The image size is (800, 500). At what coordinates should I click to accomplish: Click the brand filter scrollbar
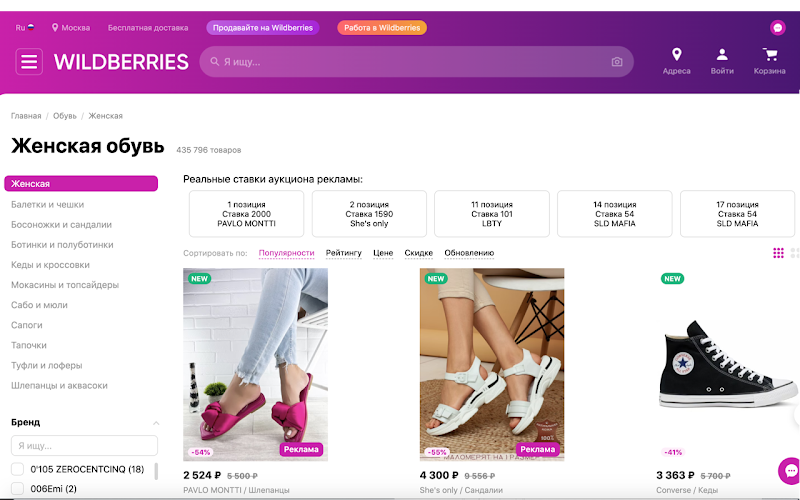[156, 471]
